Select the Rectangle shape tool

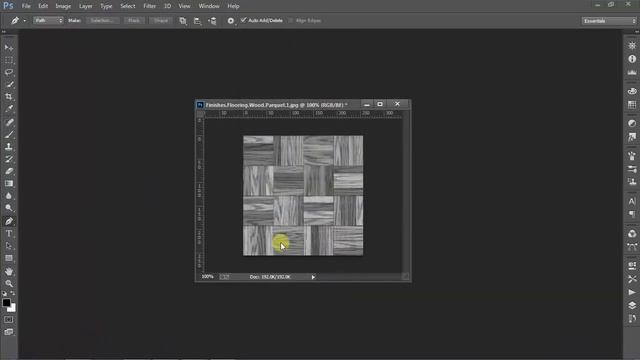9,258
